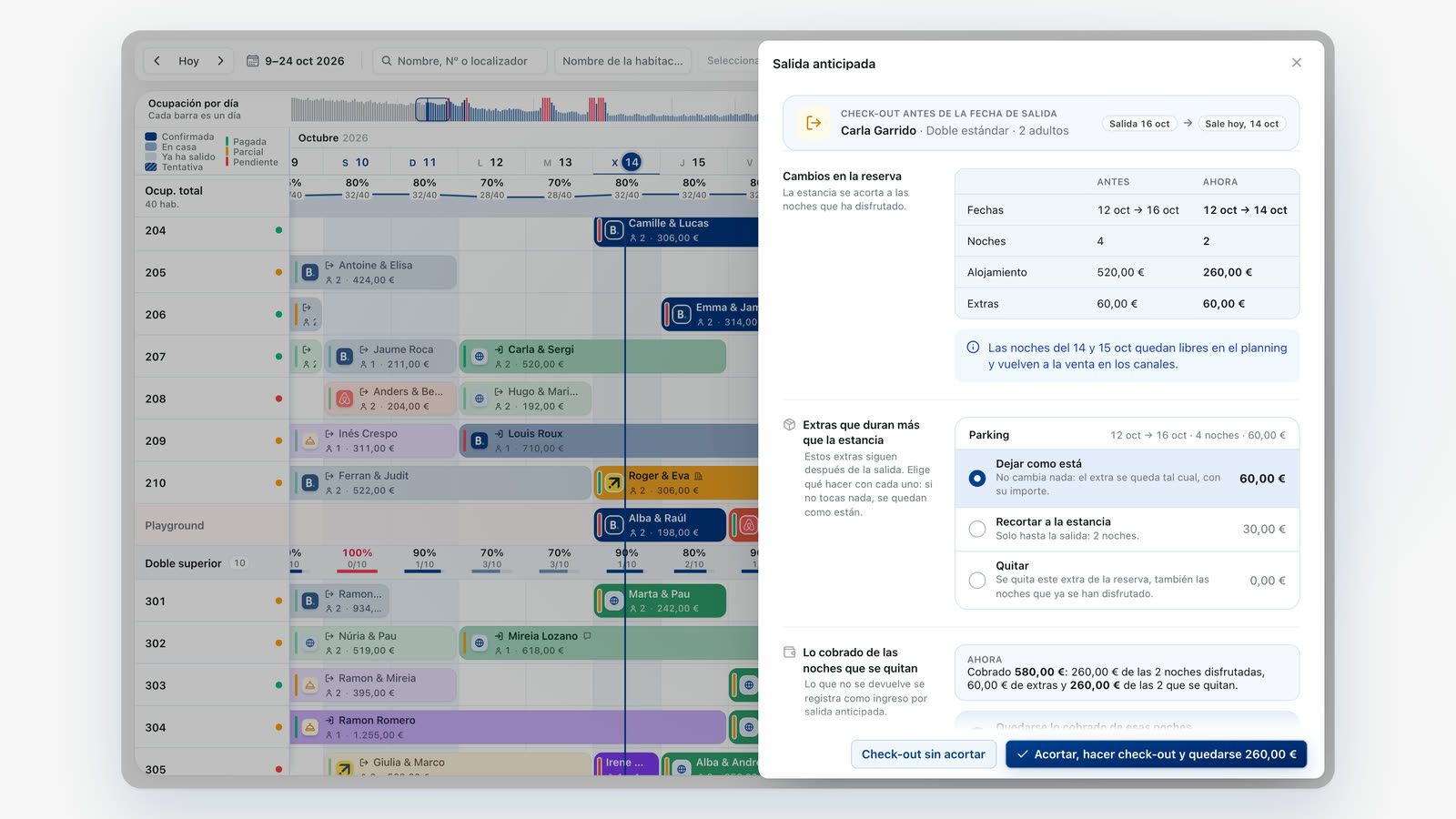Click the check-out icon beside Carla Garrido

point(814,123)
